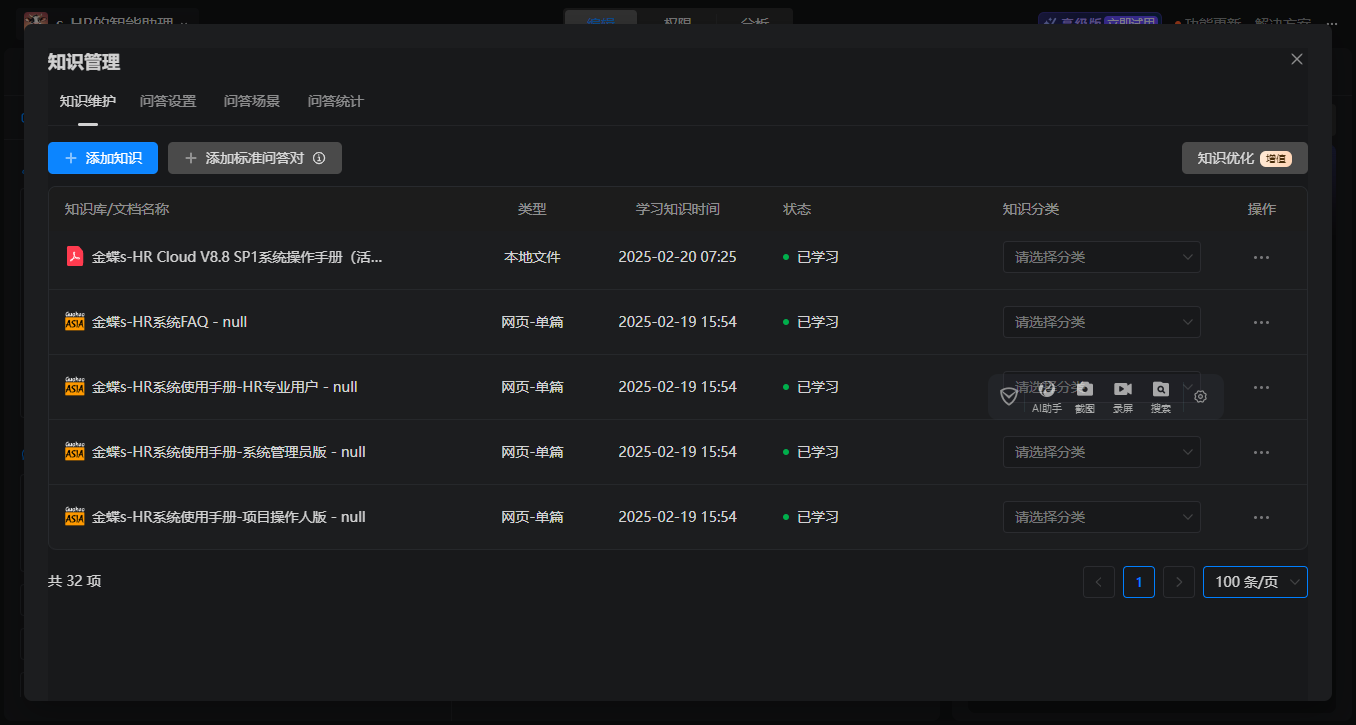Viewport: 1356px width, 725px height.
Task: Click the 本地文件 type cell
Action: click(x=532, y=257)
